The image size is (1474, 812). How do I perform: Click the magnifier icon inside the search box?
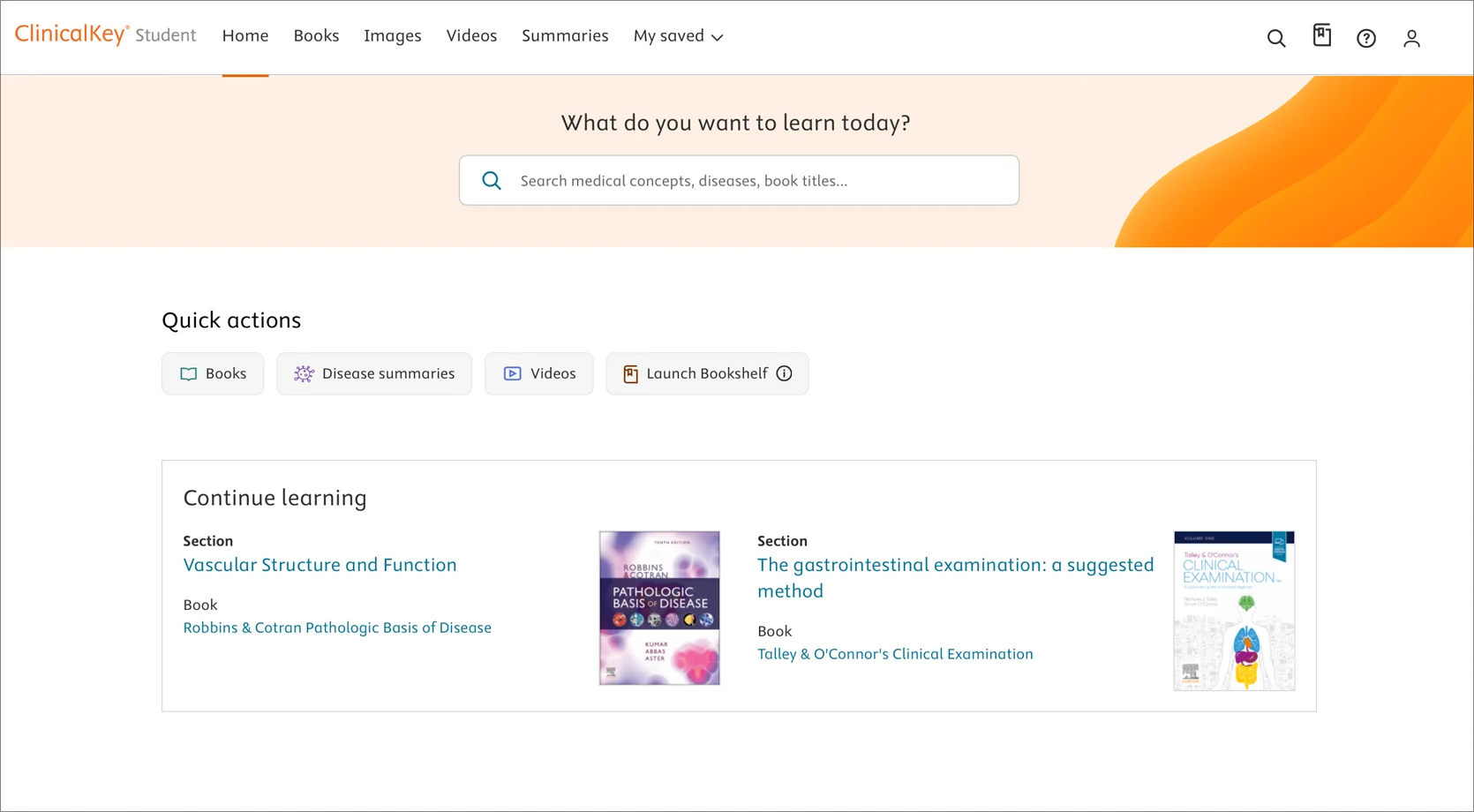point(492,181)
